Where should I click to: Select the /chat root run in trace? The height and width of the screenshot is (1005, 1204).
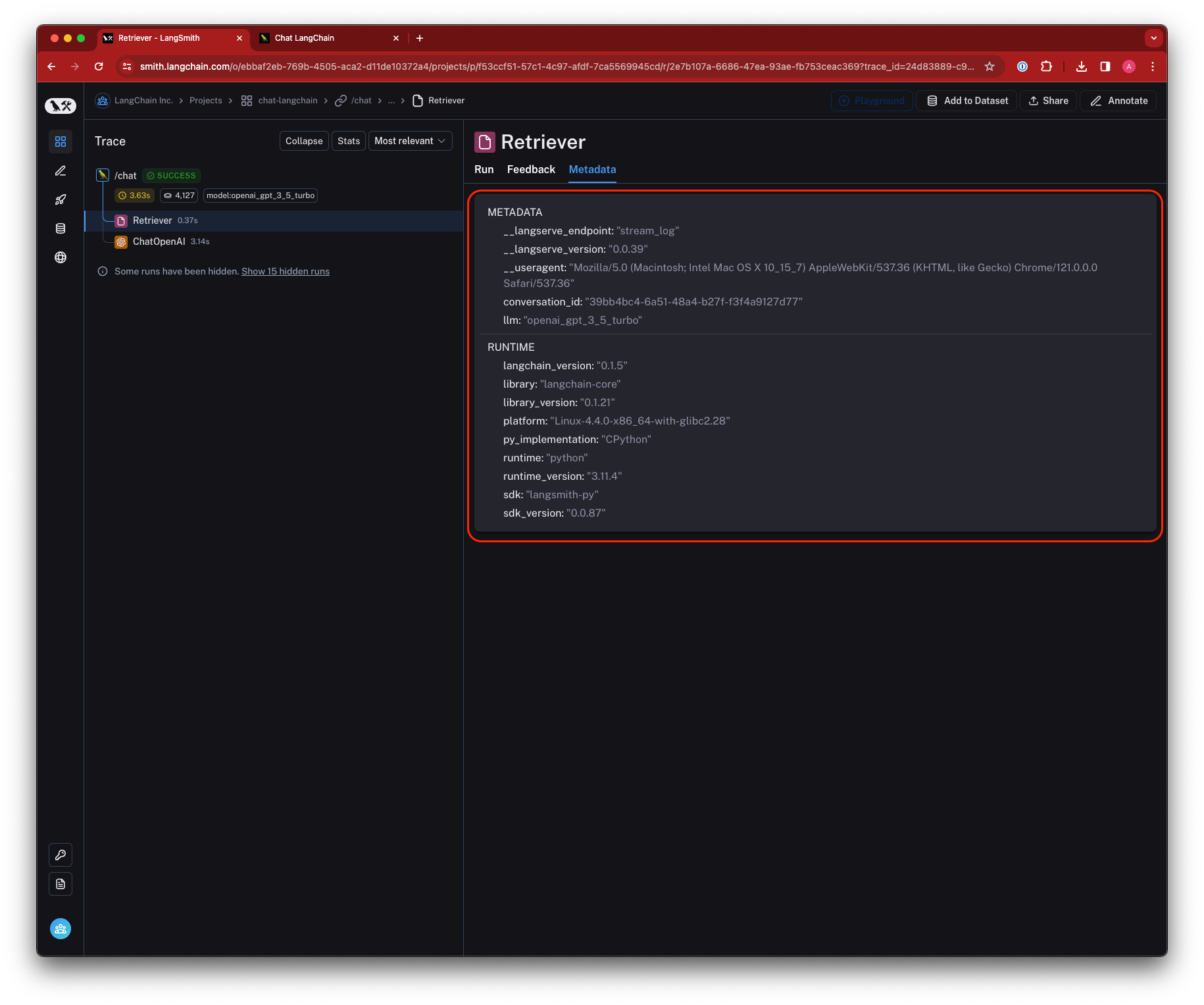(x=126, y=176)
